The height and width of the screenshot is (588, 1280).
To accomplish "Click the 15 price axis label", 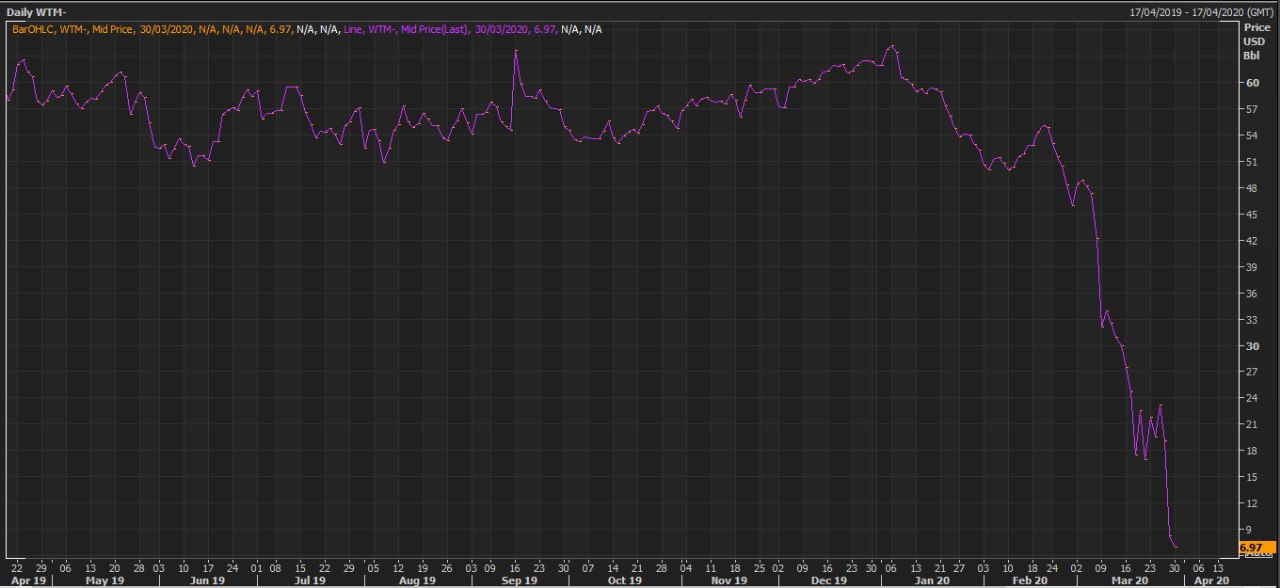I will (1251, 477).
